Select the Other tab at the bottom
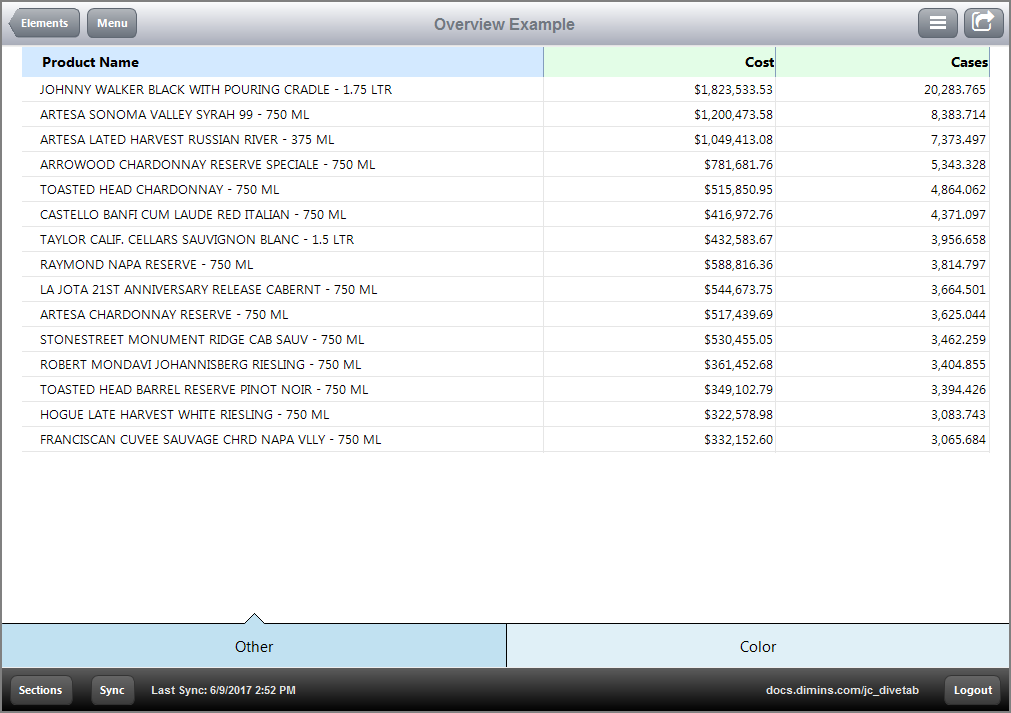1011x713 pixels. tap(254, 645)
